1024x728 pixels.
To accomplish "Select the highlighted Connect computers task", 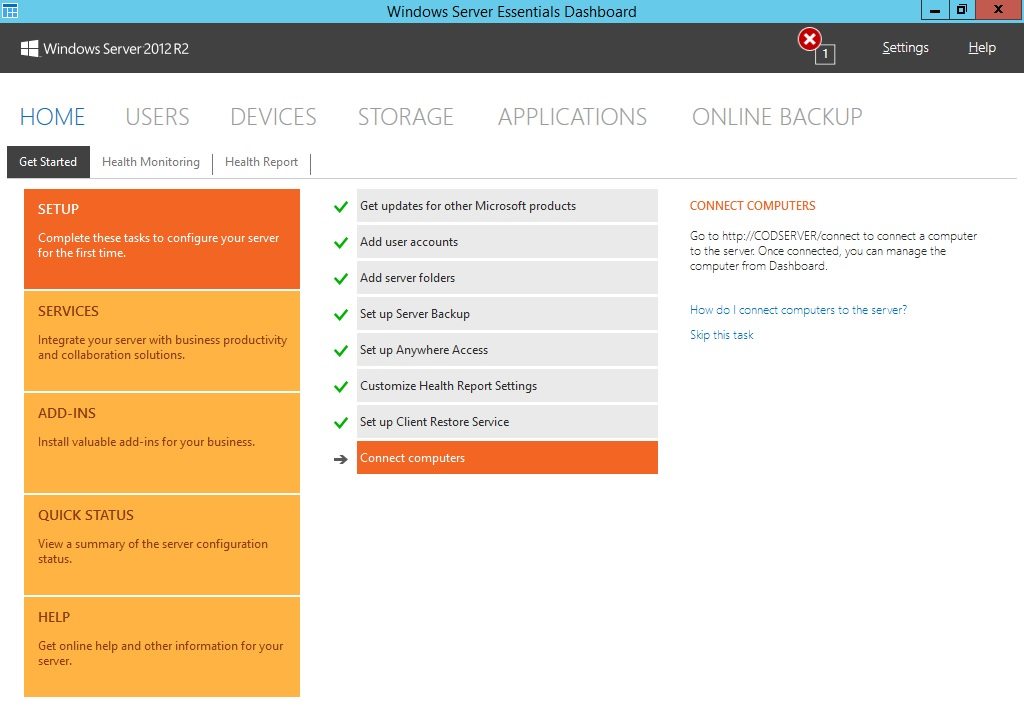I will [507, 458].
